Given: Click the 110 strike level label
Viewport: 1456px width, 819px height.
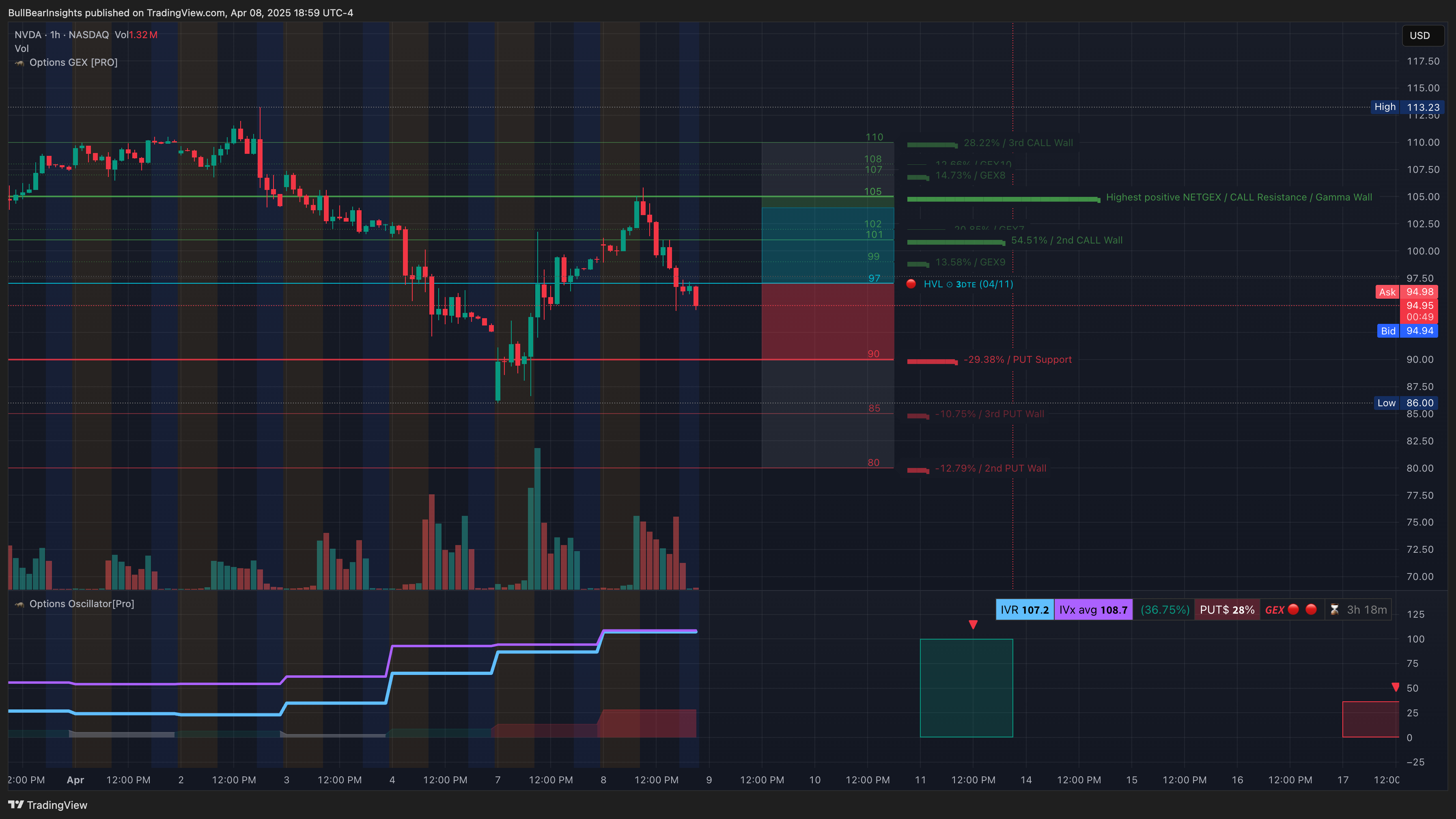Looking at the screenshot, I should click(x=874, y=137).
